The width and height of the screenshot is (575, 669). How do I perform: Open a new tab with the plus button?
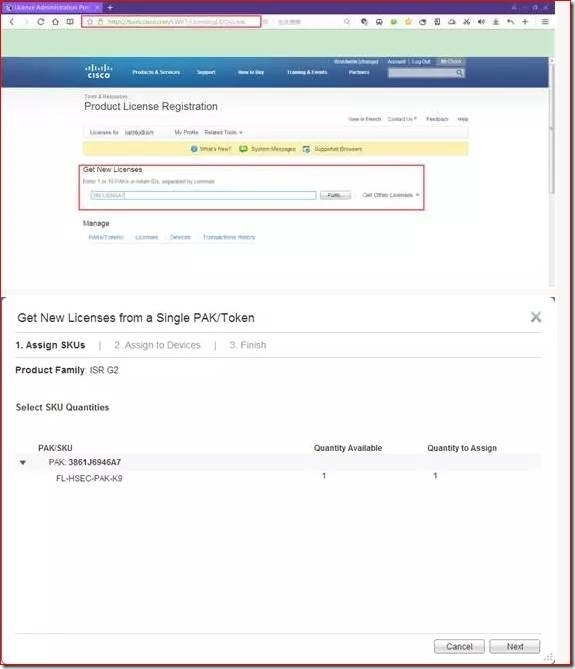click(110, 7)
